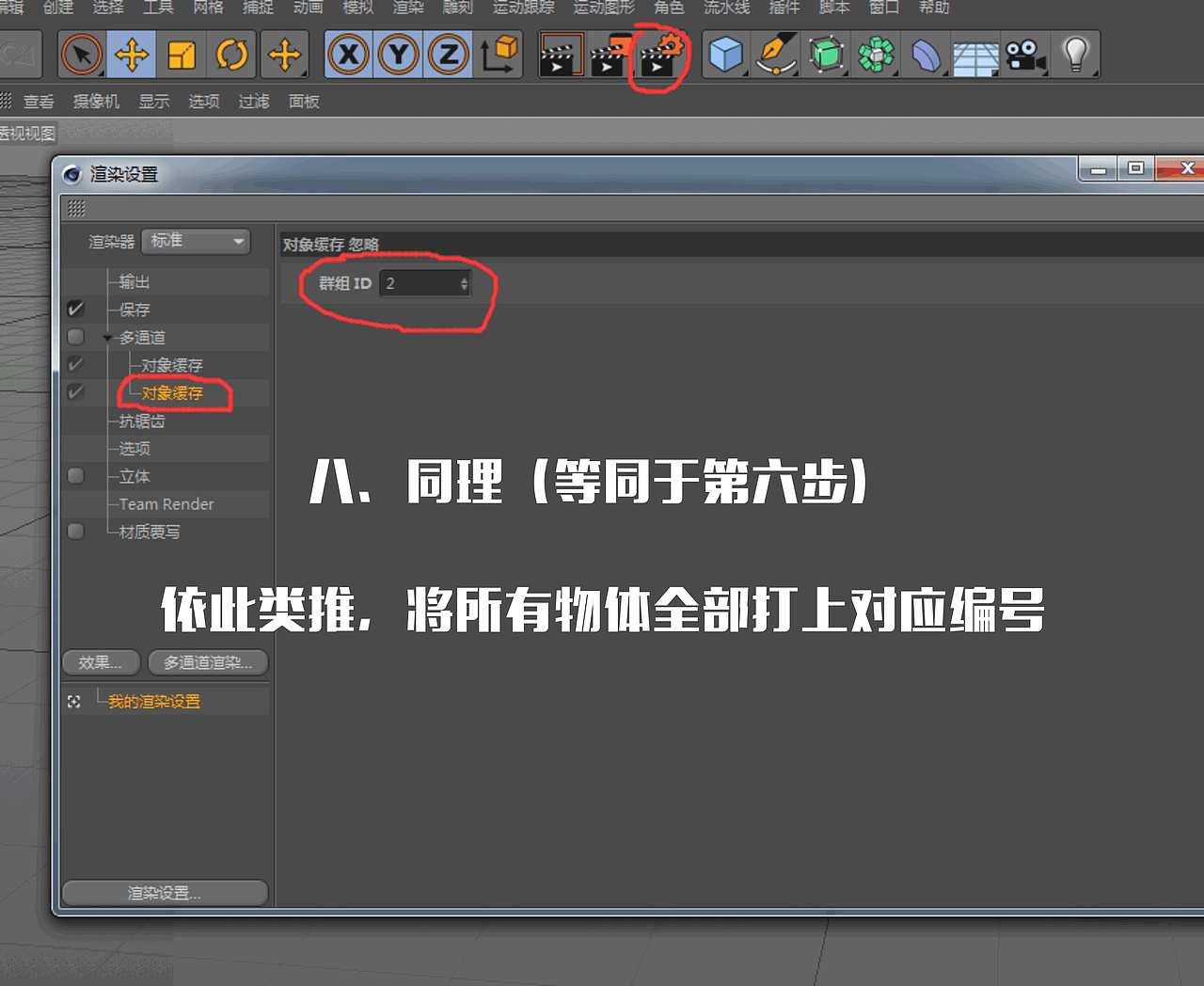Select the Move tool in the toolbar
The height and width of the screenshot is (986, 1204).
[x=132, y=55]
